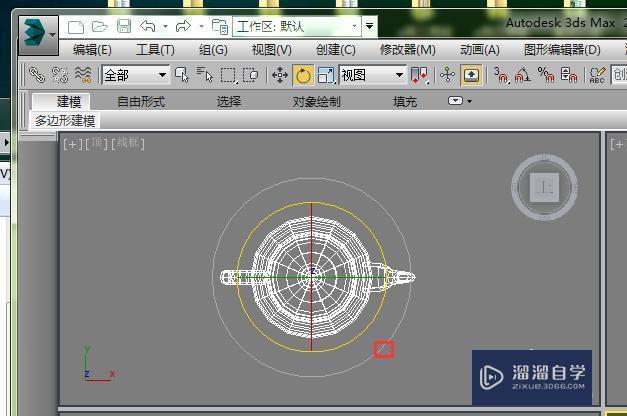Viewport: 627px width, 416px height.
Task: Switch to the 建模 ribbon tab
Action: (x=61, y=101)
